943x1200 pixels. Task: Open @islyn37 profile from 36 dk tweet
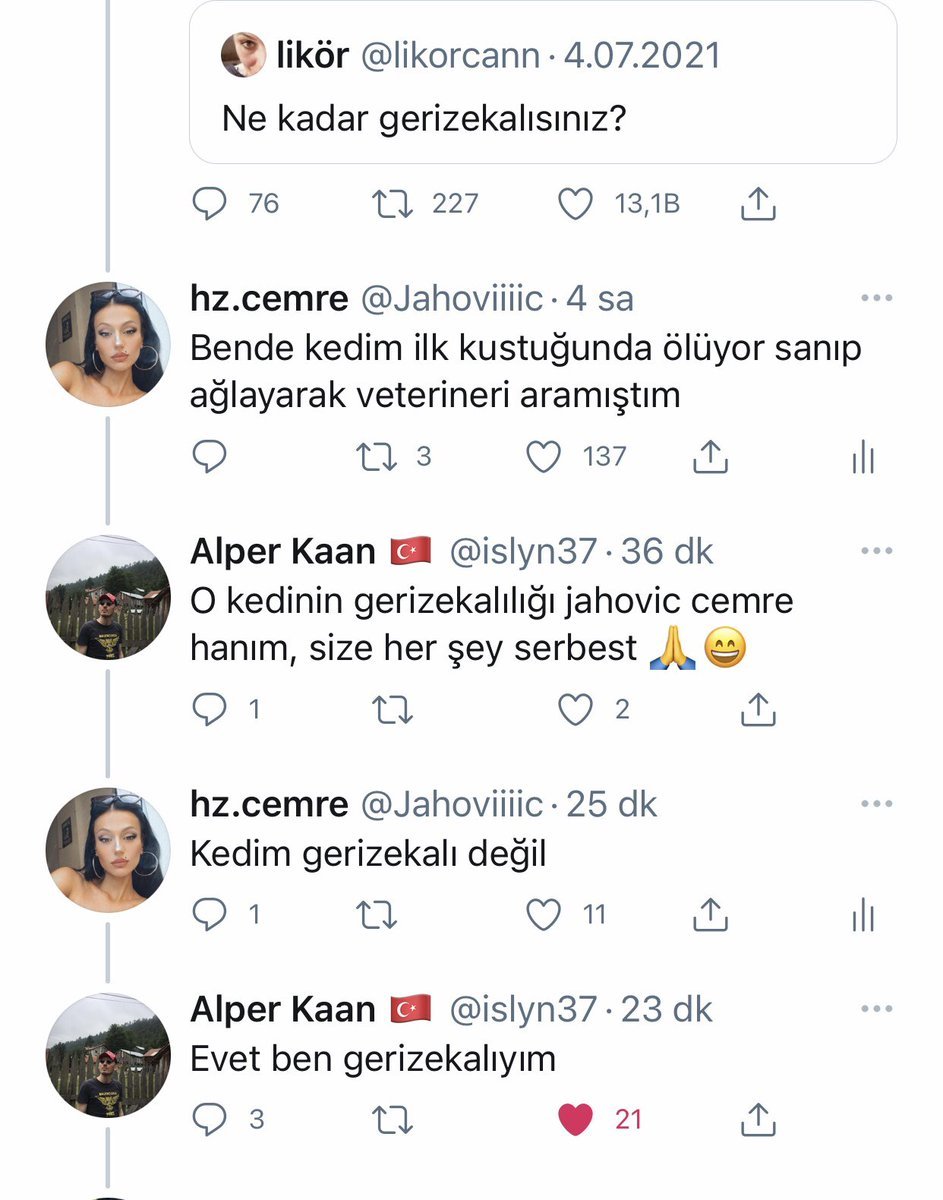click(x=523, y=551)
